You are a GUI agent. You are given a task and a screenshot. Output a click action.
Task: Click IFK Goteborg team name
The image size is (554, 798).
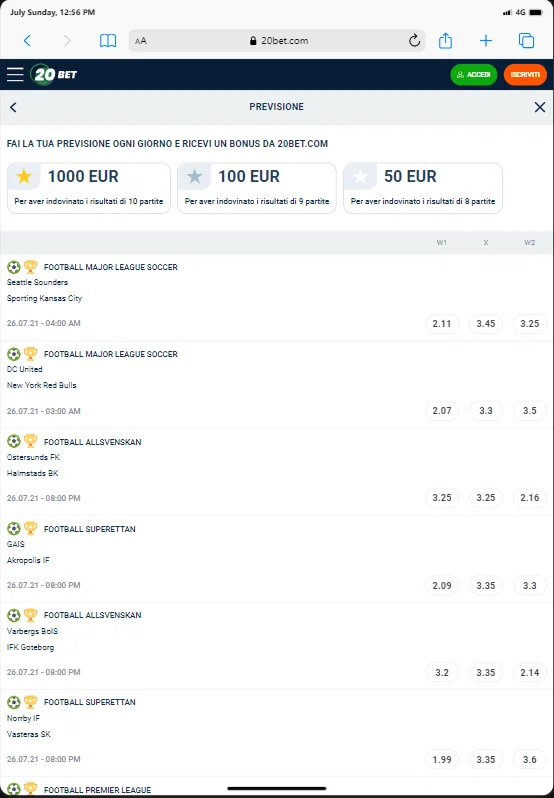coord(30,647)
